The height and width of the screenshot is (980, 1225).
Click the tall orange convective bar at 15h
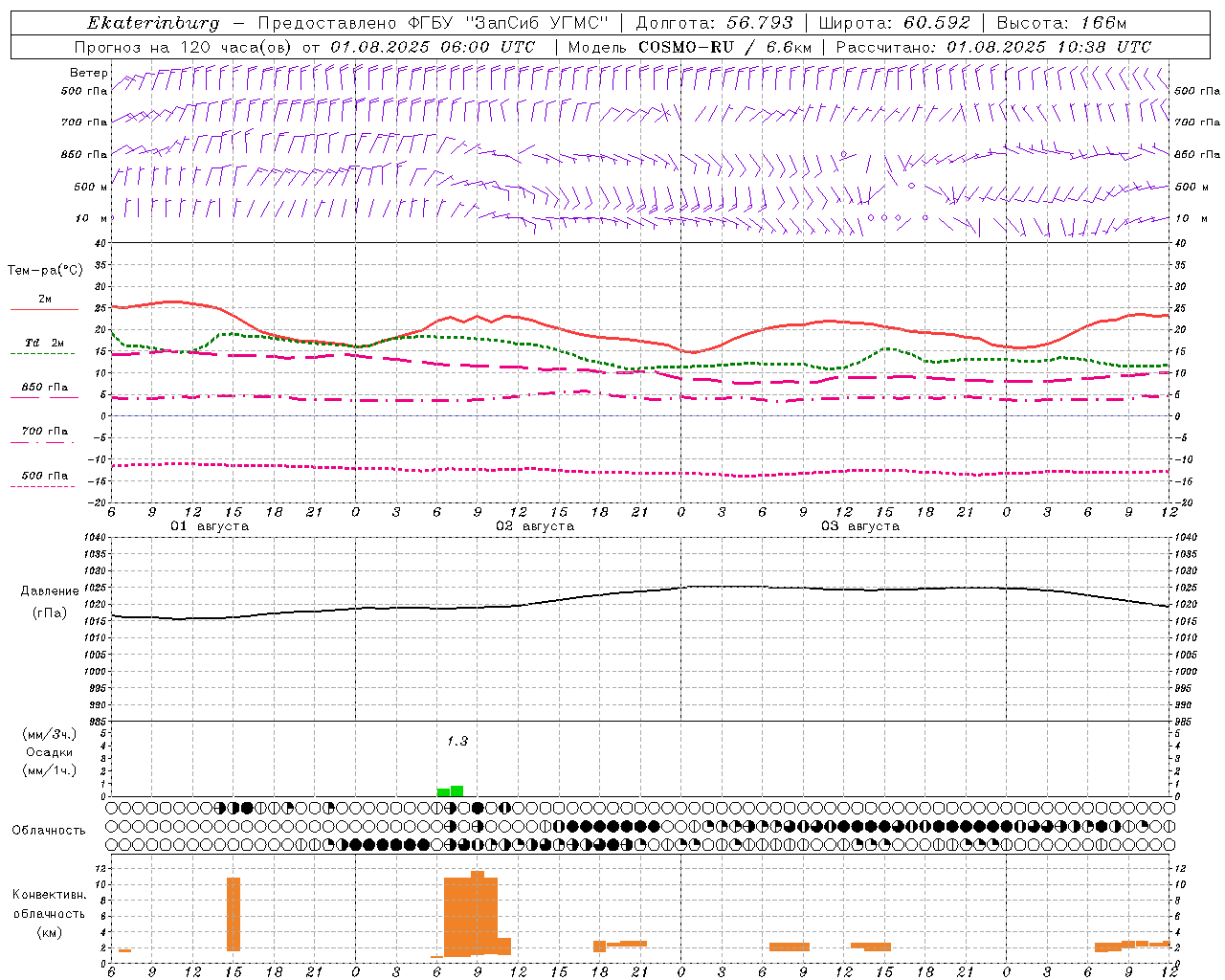tap(234, 914)
